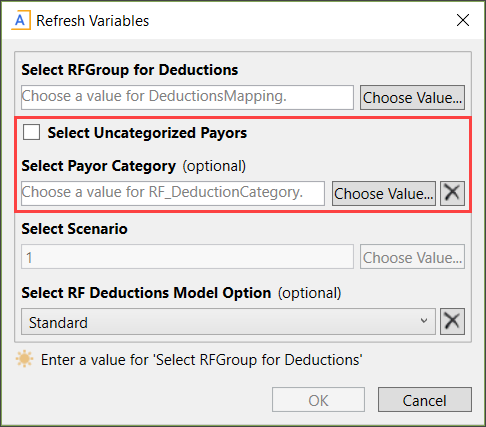Cancel the Refresh Variables dialog

pyautogui.click(x=425, y=400)
